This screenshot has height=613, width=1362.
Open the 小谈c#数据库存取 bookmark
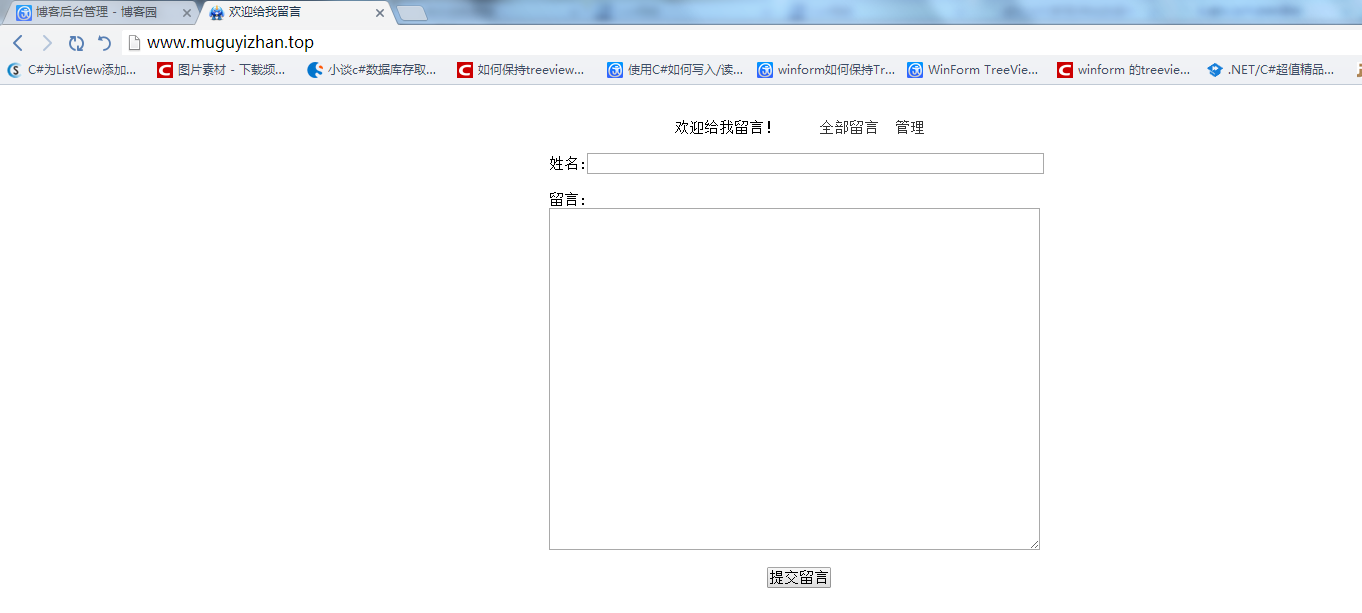pyautogui.click(x=371, y=70)
